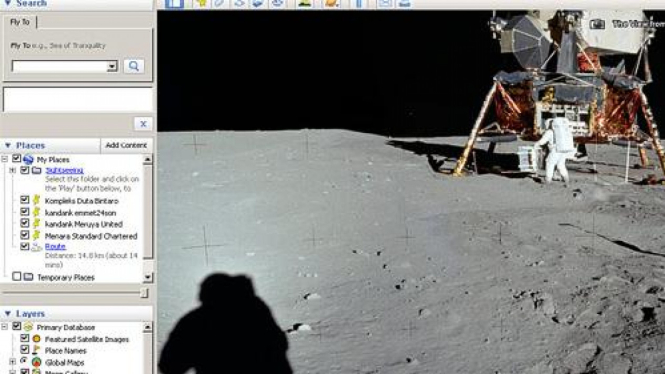665x374 pixels.
Task: Click the camera icon on the Moon photo
Action: [597, 24]
